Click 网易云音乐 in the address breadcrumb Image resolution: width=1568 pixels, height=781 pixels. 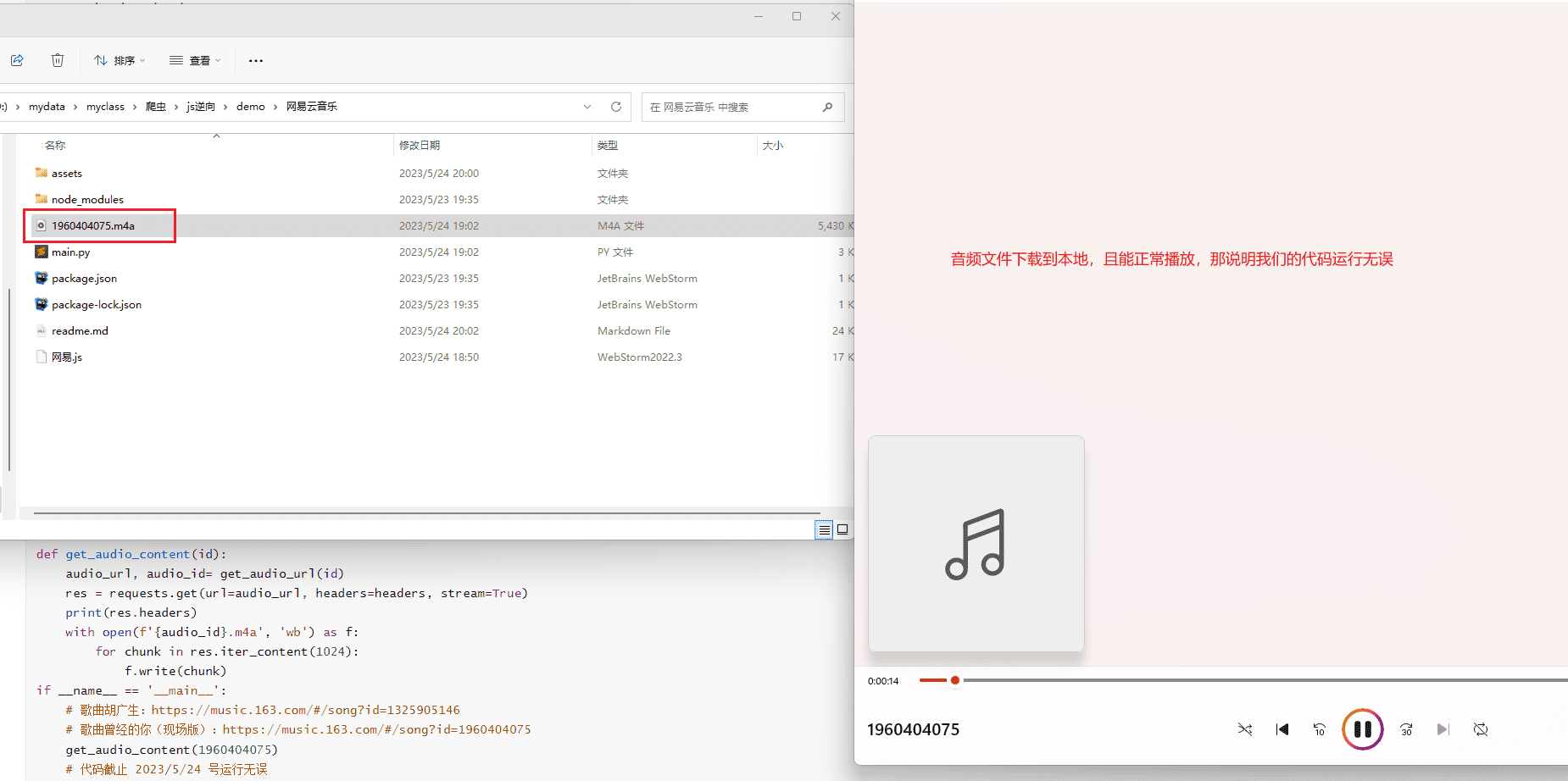(x=312, y=107)
